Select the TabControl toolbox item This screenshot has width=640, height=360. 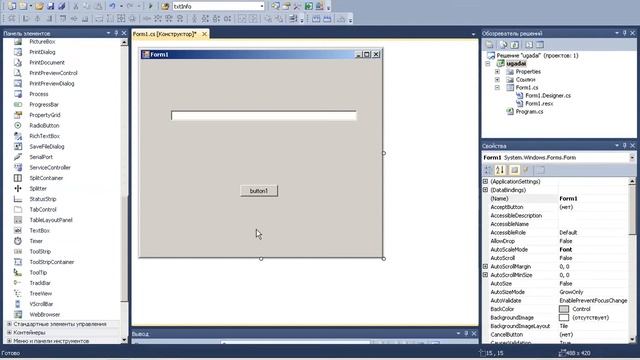point(42,209)
